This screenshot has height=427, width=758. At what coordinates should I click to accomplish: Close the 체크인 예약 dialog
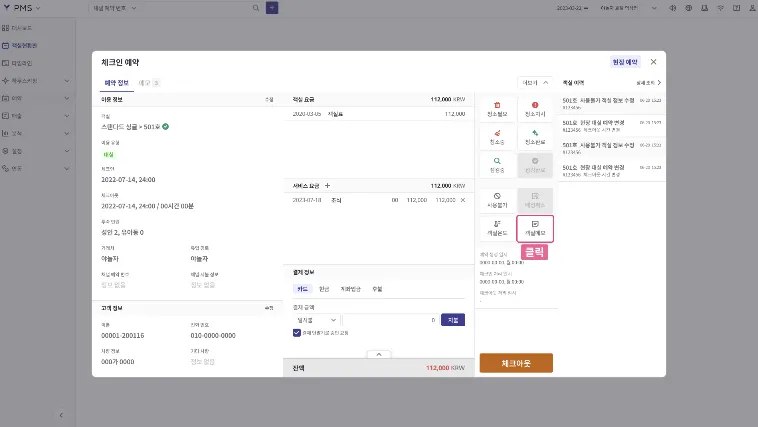654,62
